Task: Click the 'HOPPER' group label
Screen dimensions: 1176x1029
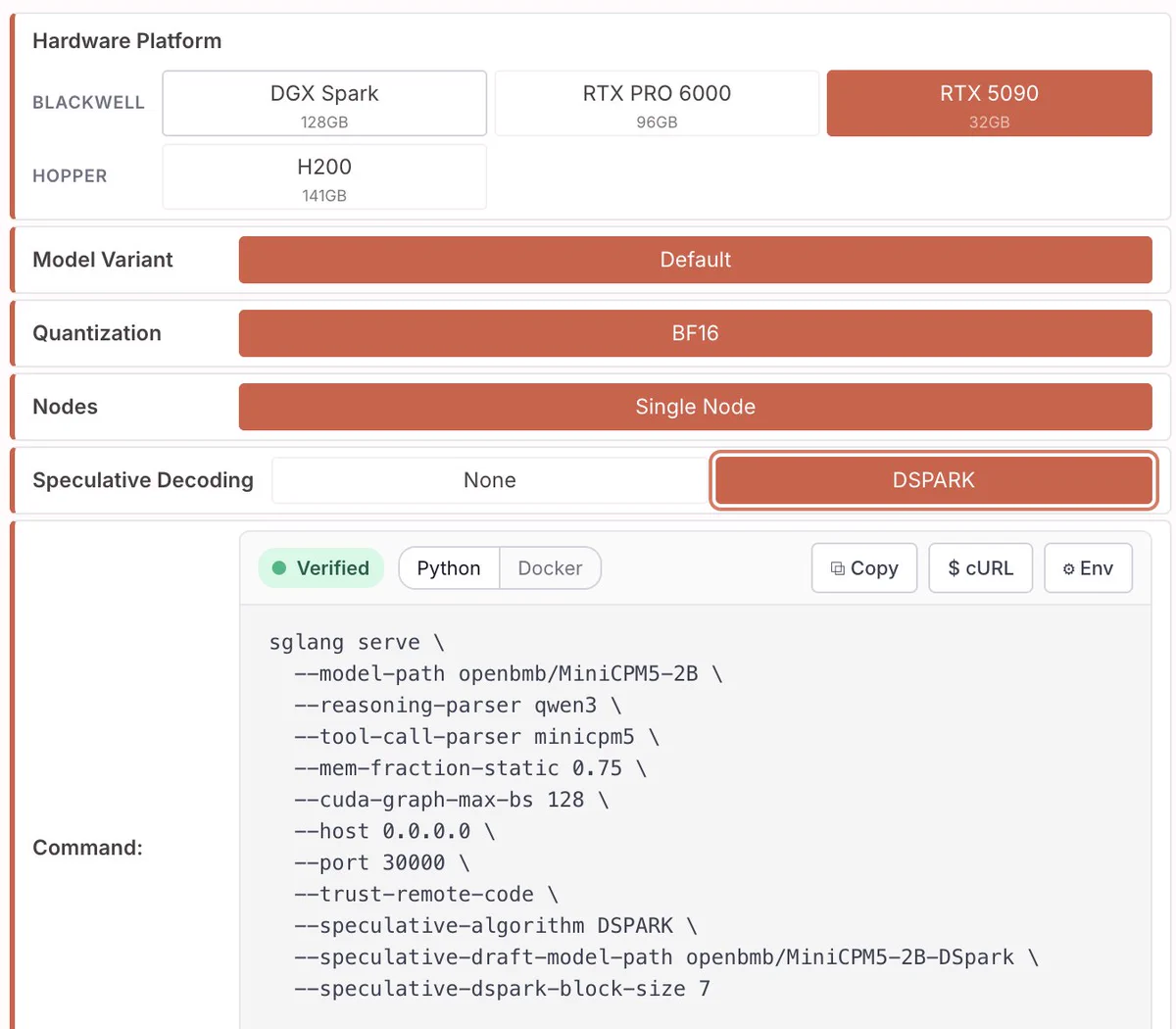Action: (70, 176)
